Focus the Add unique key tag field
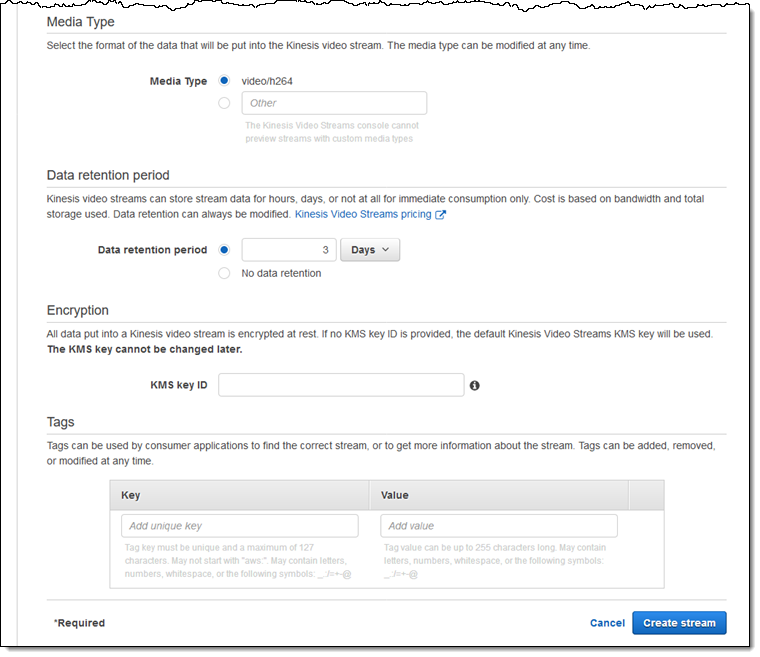The height and width of the screenshot is (657, 760). (x=239, y=526)
